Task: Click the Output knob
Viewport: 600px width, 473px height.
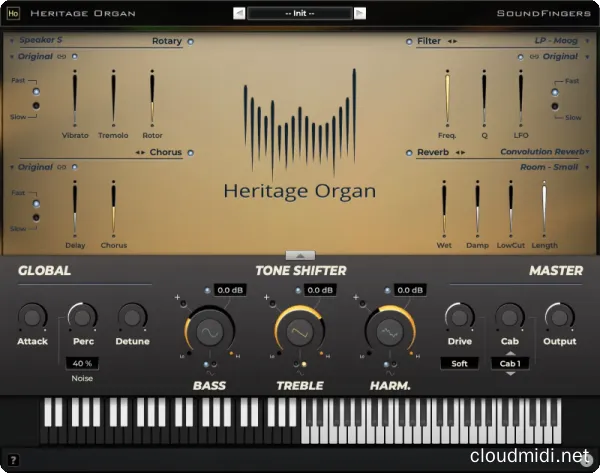Action: point(559,317)
